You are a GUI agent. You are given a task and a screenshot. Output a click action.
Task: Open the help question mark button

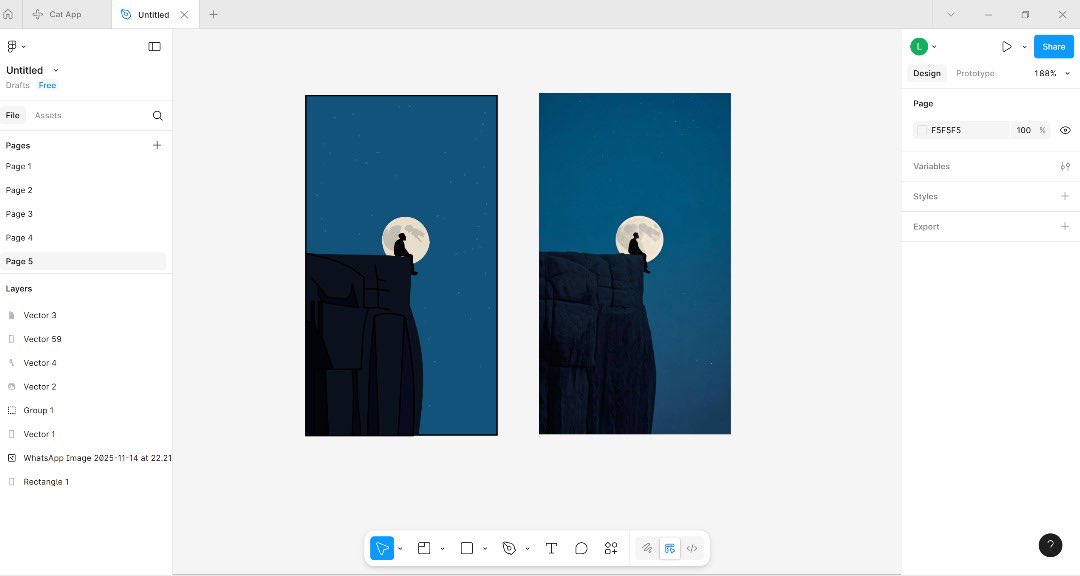1050,545
